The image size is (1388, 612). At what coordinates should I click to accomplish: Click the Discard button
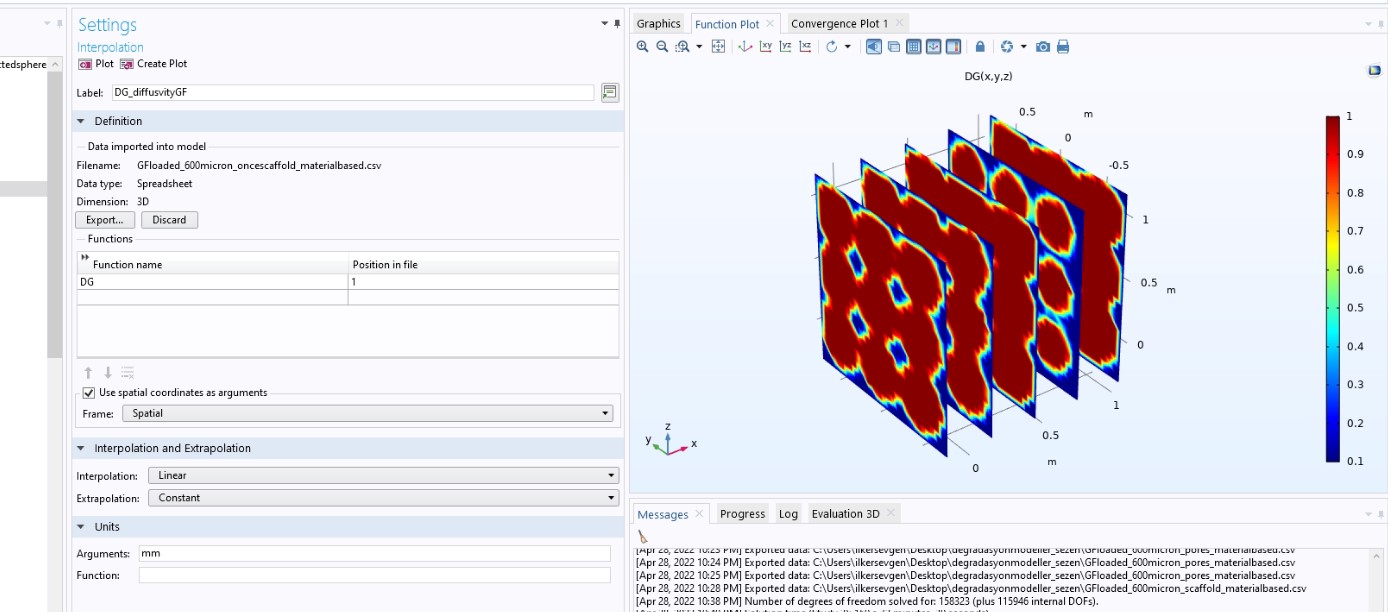coord(169,220)
